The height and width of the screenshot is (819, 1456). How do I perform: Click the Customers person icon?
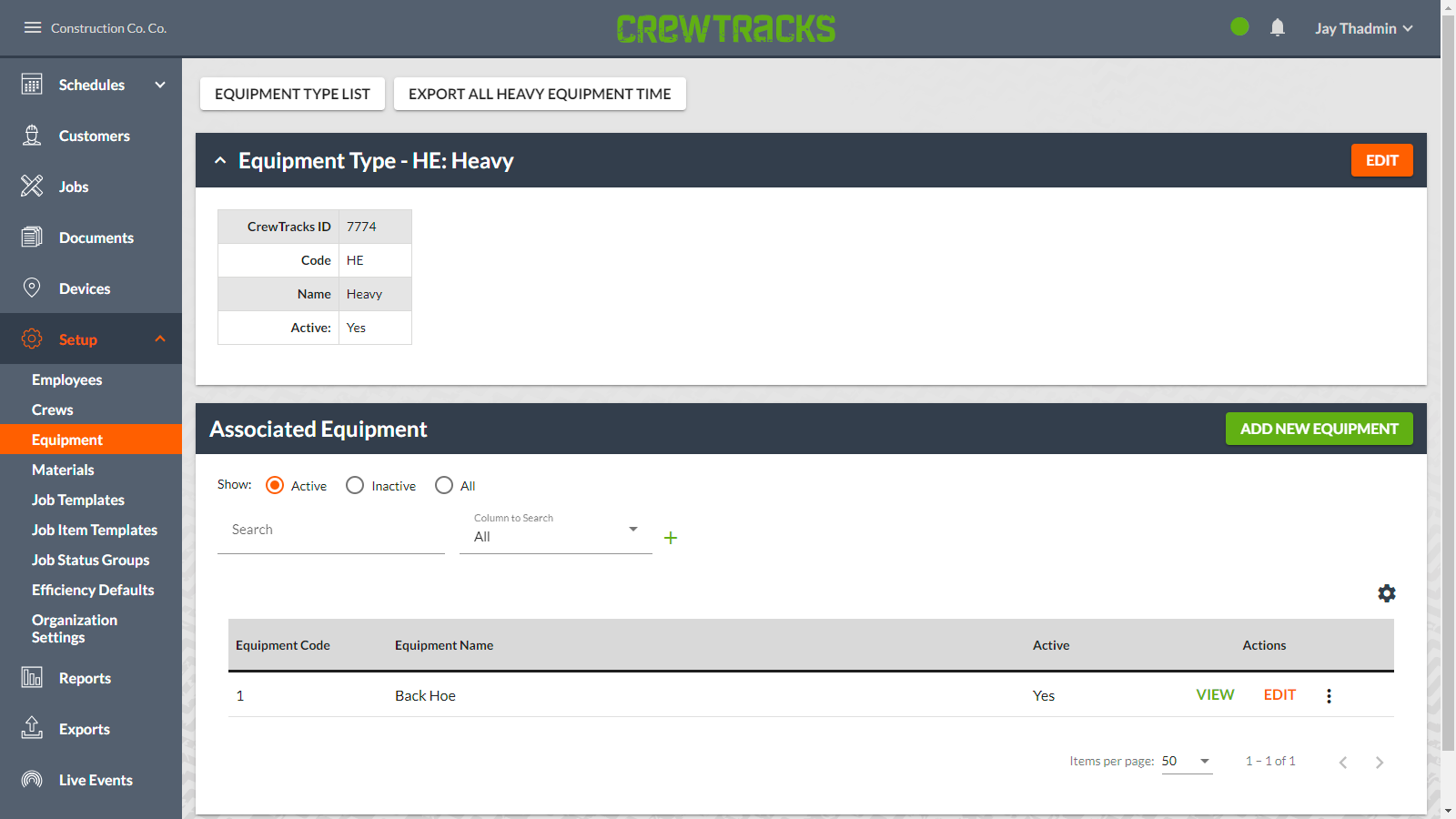point(32,136)
